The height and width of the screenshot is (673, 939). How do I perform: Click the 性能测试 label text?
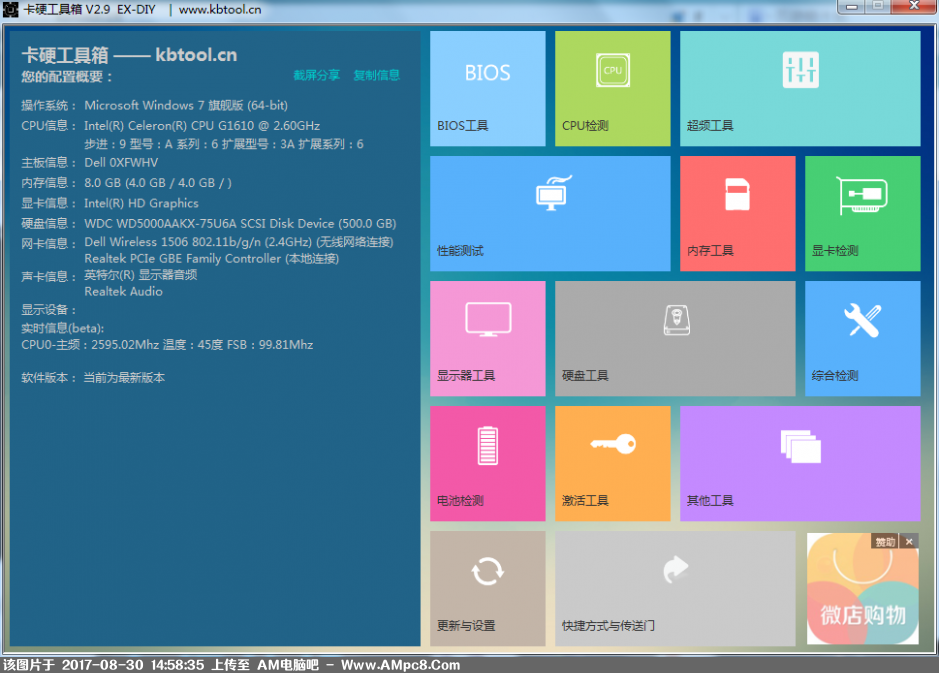pos(460,251)
